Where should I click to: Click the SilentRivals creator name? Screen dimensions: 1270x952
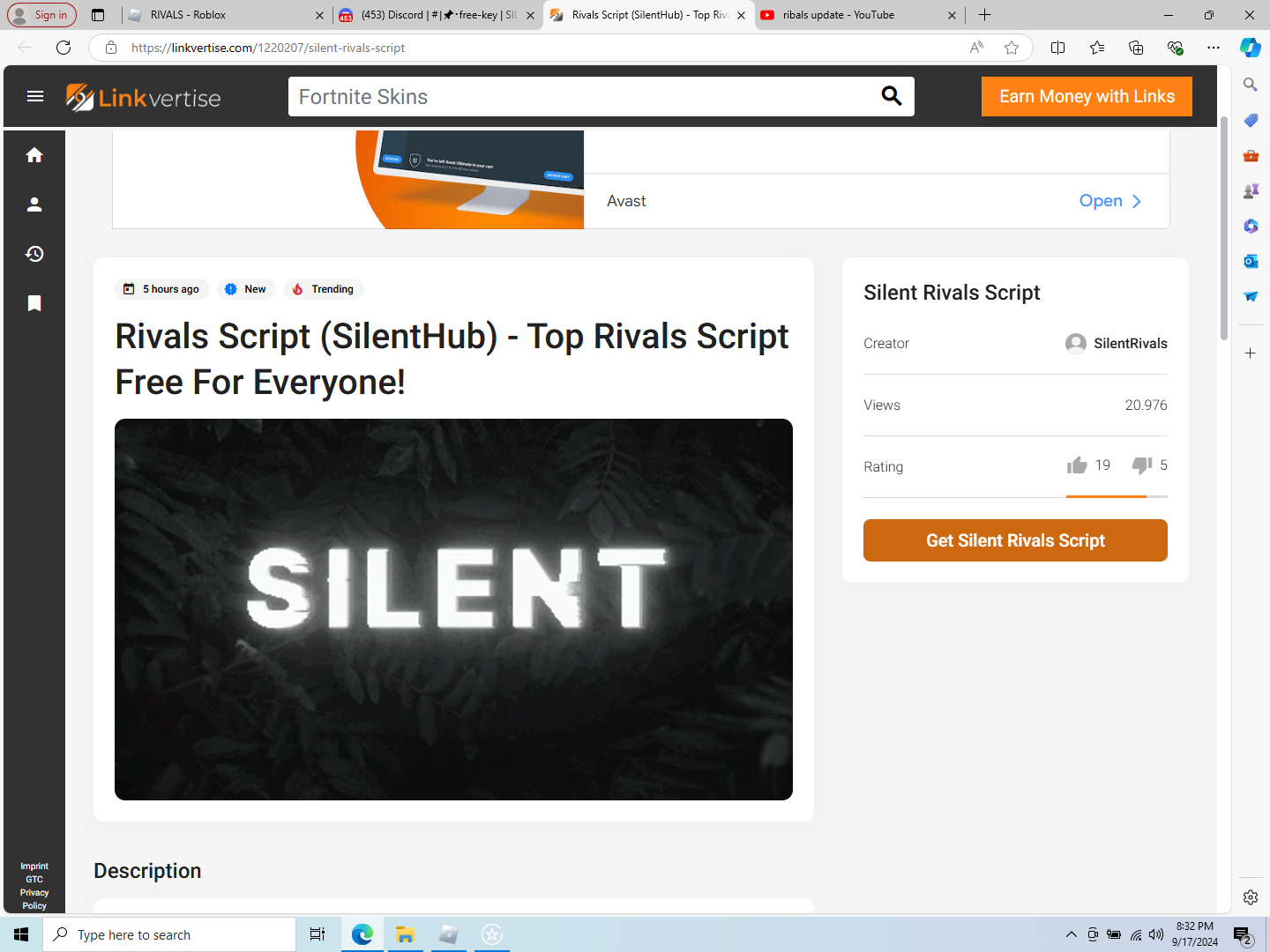tap(1131, 344)
